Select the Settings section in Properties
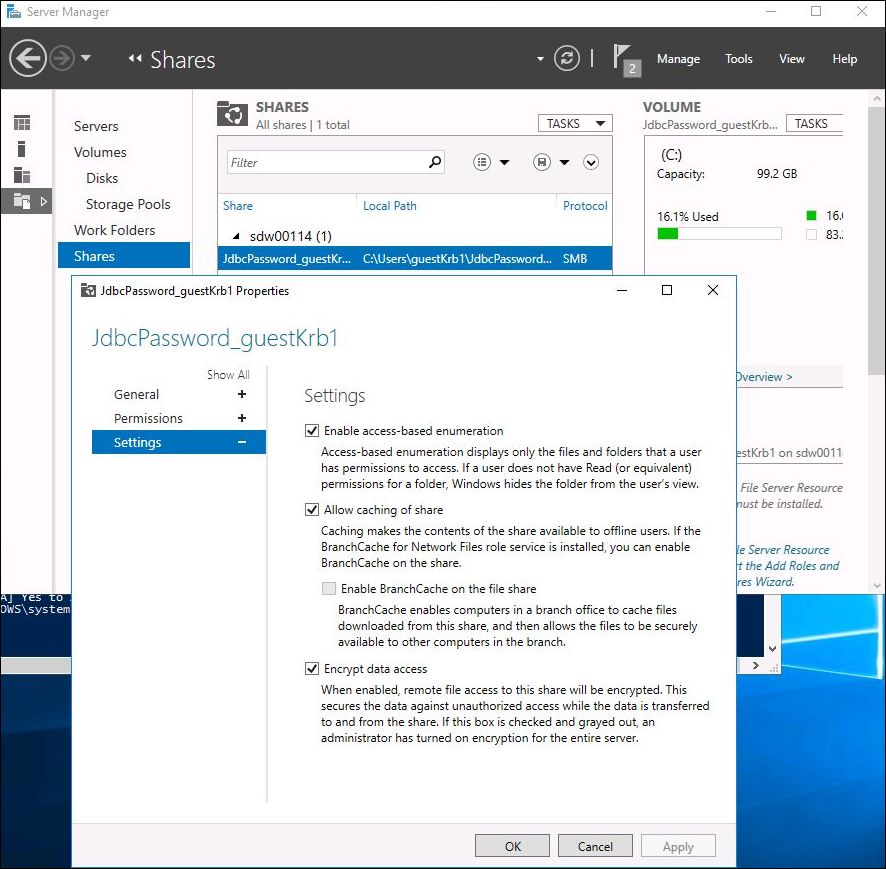This screenshot has height=869, width=886. (179, 442)
